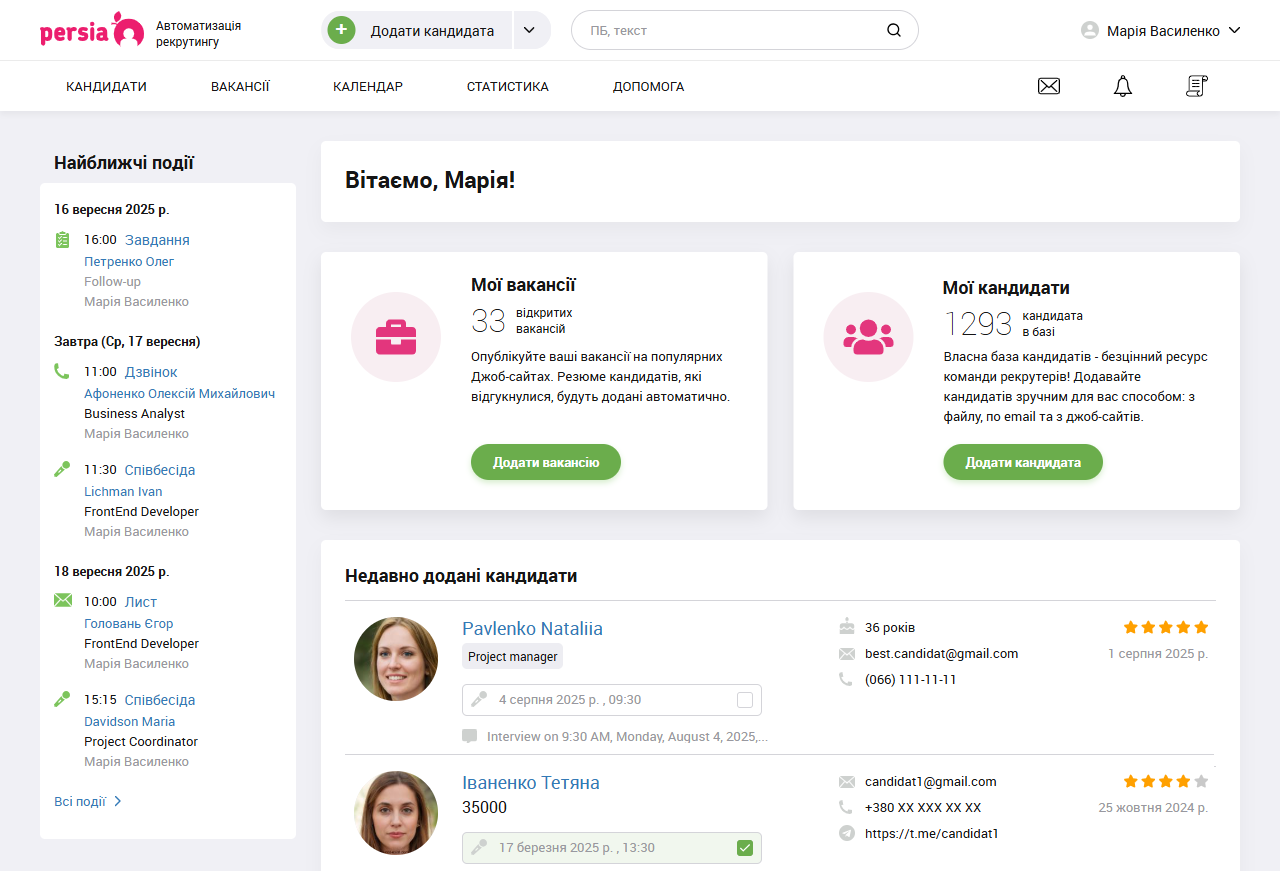Click the pink people icon in Мої кандидати

click(x=868, y=337)
